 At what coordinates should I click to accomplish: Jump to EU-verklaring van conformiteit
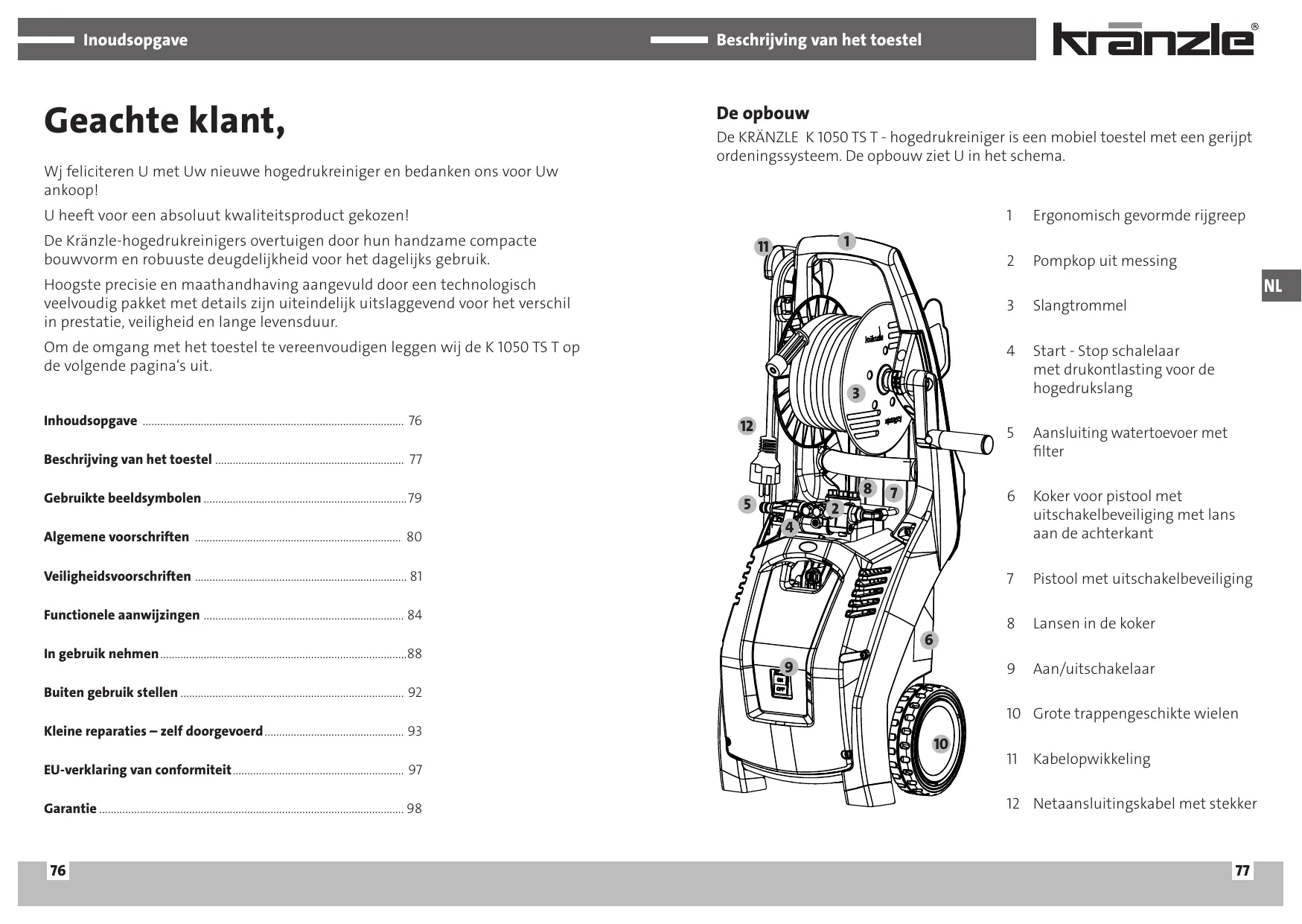tap(137, 770)
